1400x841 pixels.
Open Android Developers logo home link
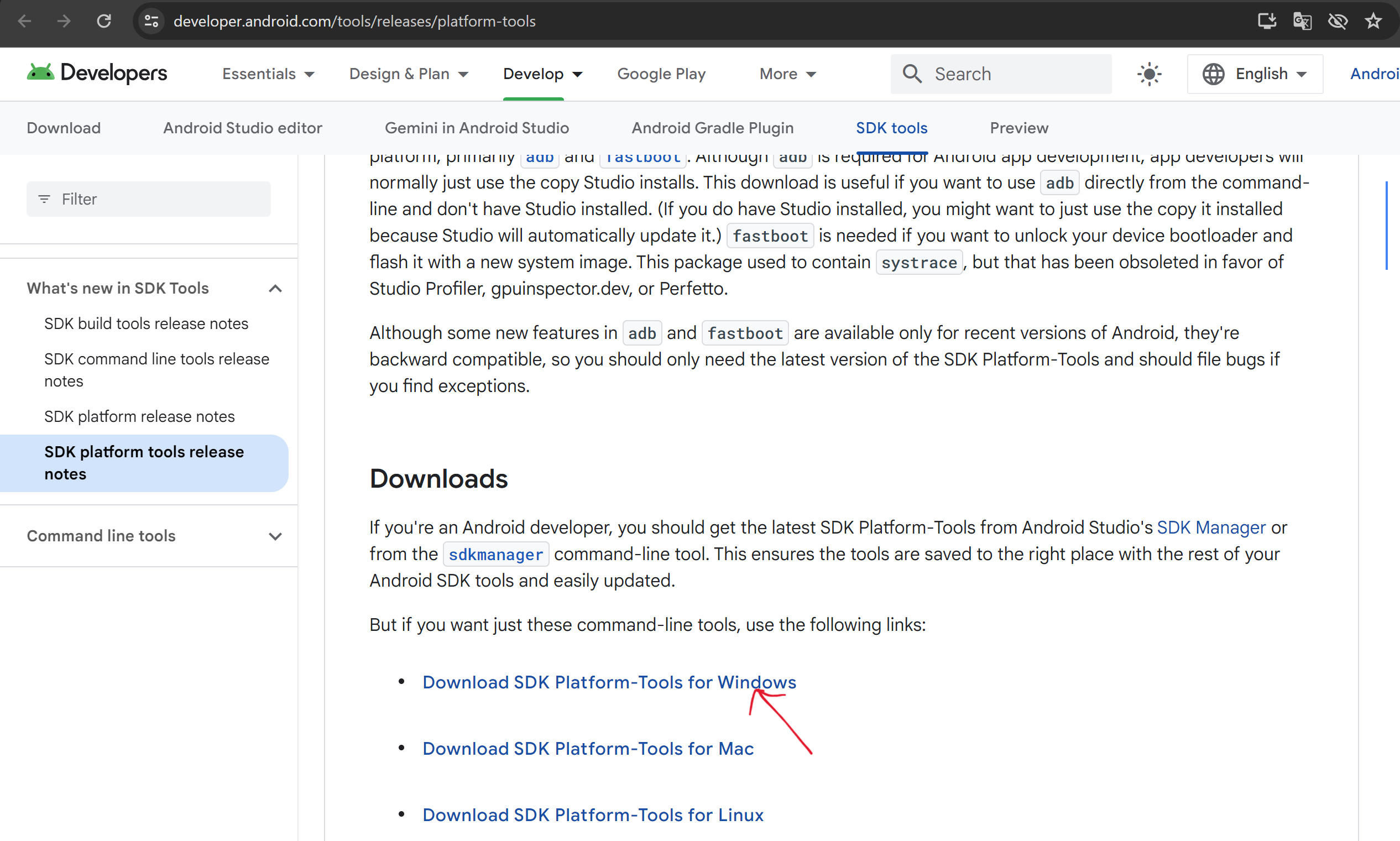(97, 73)
